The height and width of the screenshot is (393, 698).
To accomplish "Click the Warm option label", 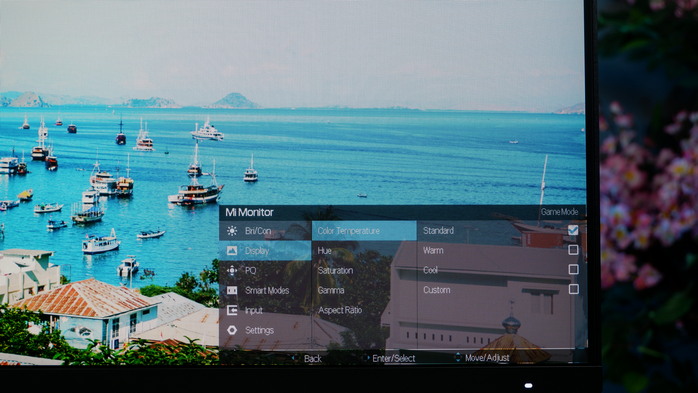I will tap(433, 250).
